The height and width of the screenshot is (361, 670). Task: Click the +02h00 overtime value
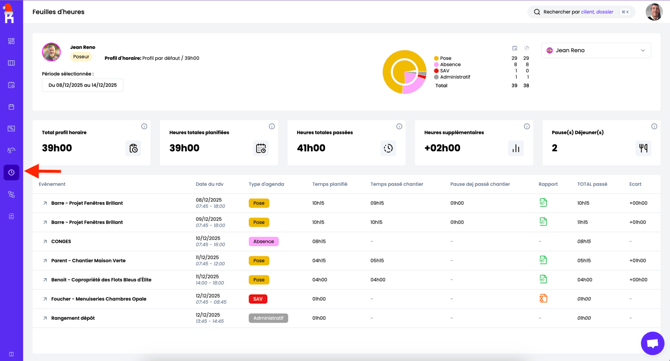click(x=442, y=148)
